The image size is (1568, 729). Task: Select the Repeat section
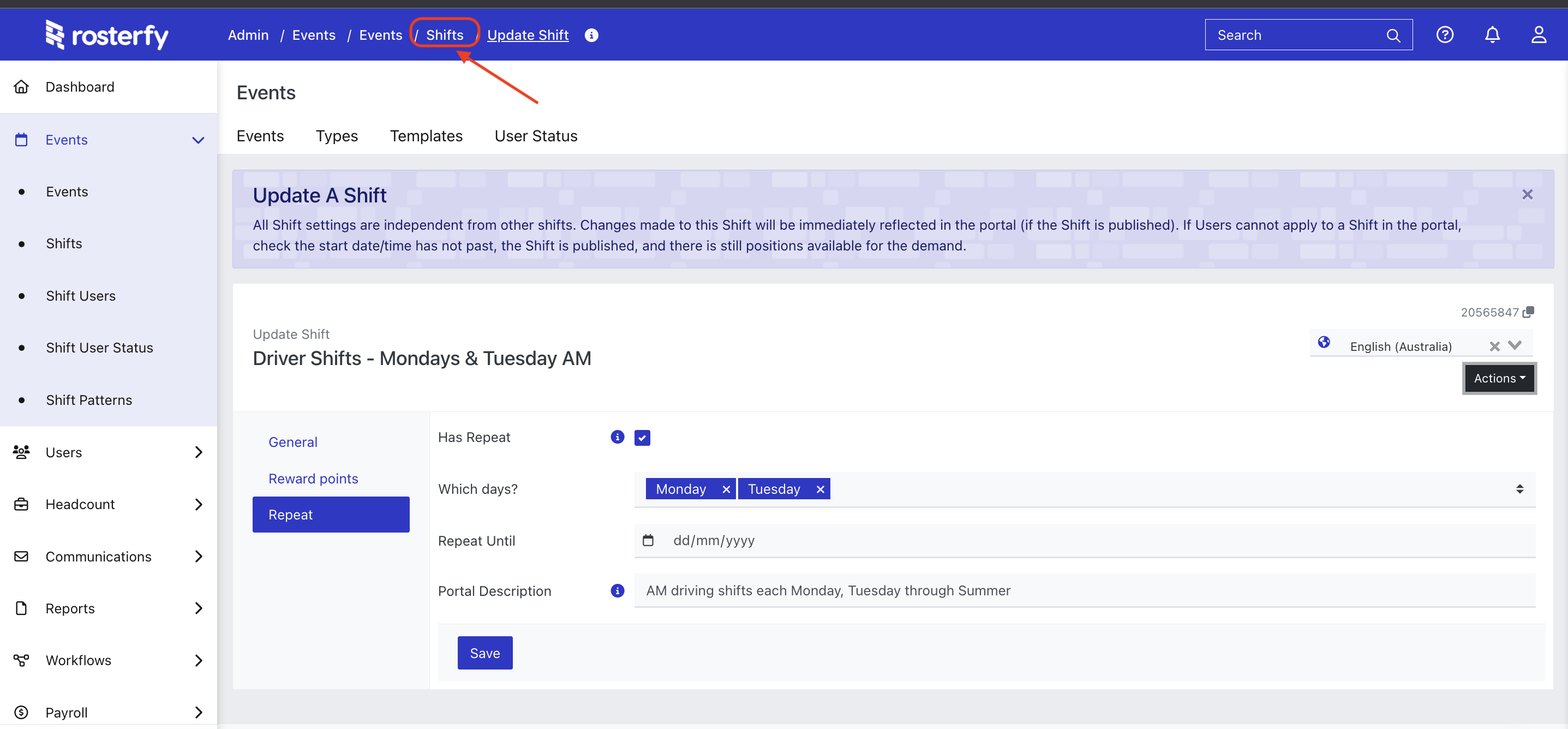tap(331, 515)
